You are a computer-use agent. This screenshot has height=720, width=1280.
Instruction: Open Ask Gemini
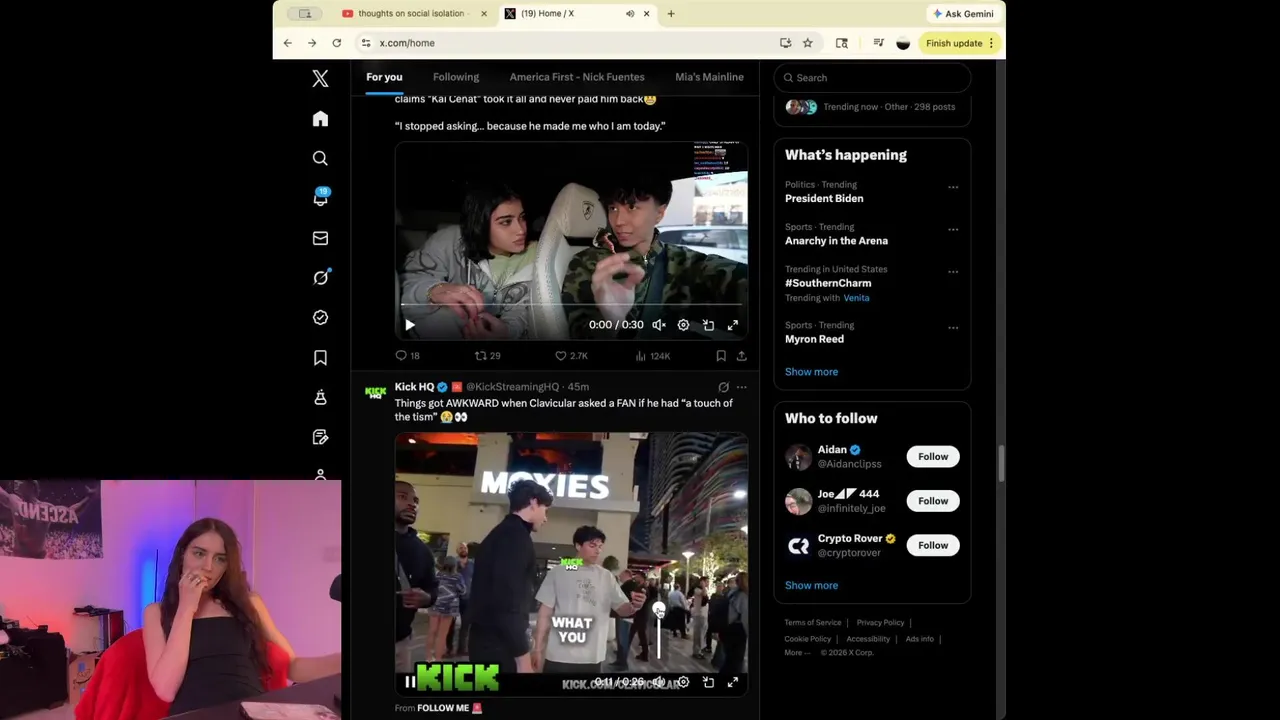(x=963, y=14)
